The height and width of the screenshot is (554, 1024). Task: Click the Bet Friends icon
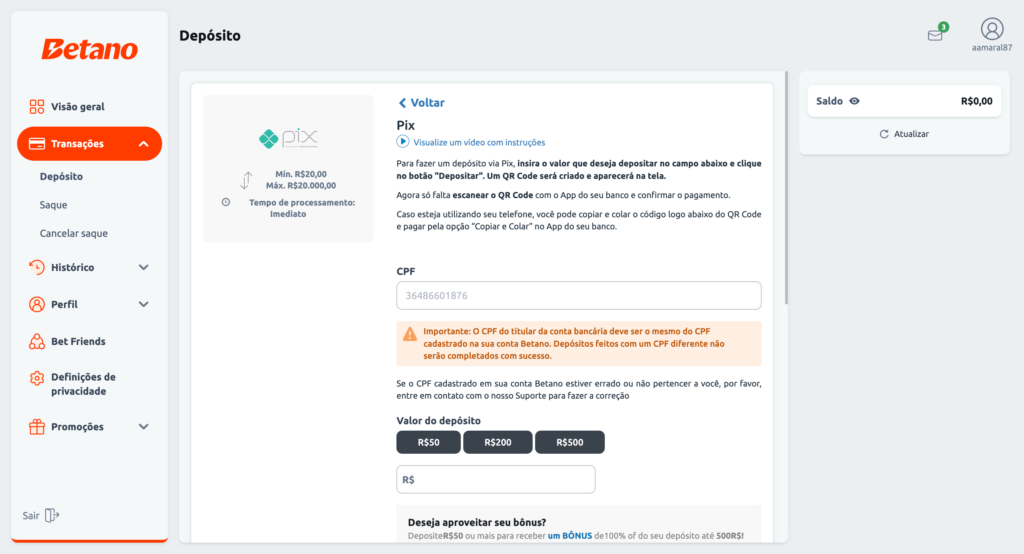click(x=37, y=341)
